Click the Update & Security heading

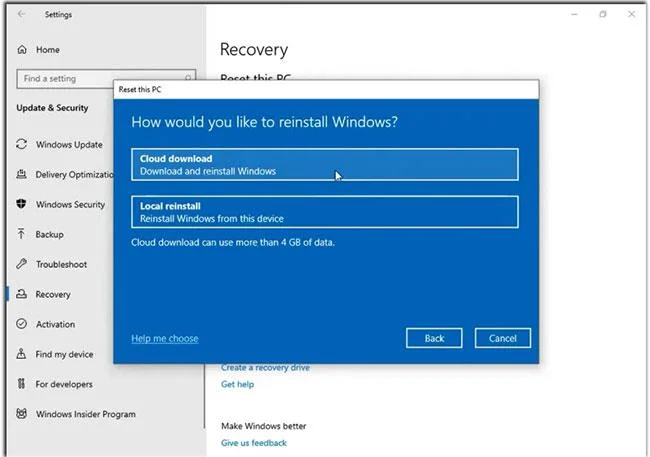click(x=52, y=108)
